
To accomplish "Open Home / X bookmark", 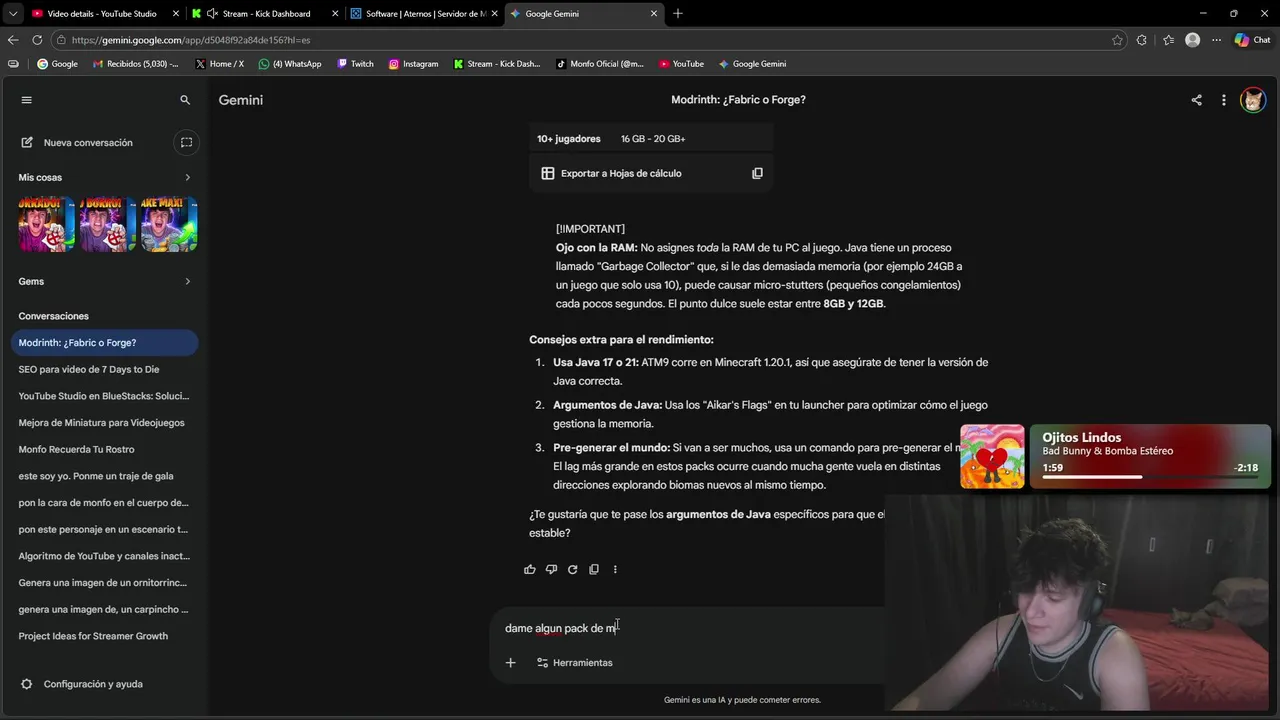I will click(x=219, y=64).
